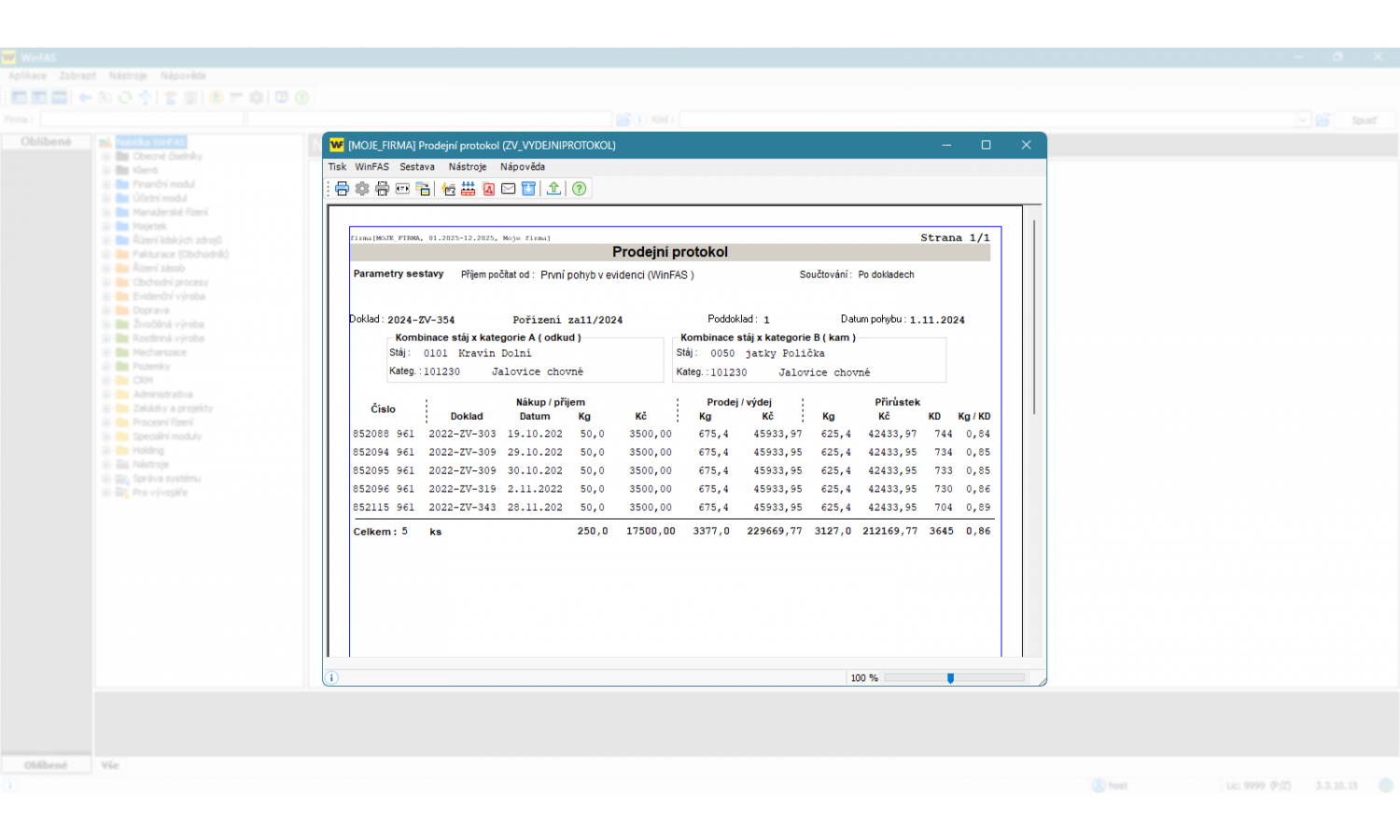1400x840 pixels.
Task: Expand the Živočišná výroba tree node
Action: pos(106,324)
